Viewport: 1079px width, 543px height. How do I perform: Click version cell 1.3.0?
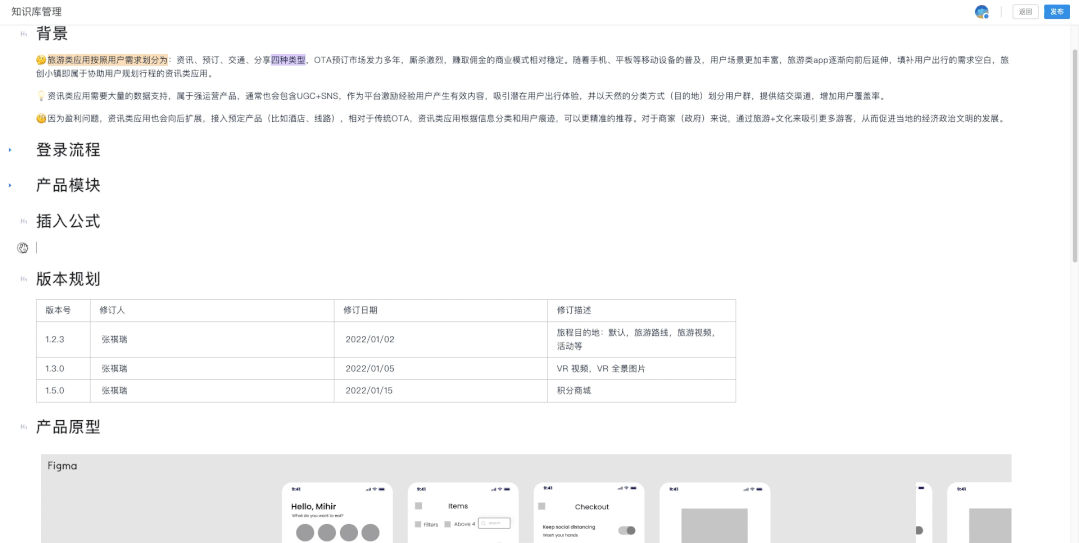(x=63, y=368)
